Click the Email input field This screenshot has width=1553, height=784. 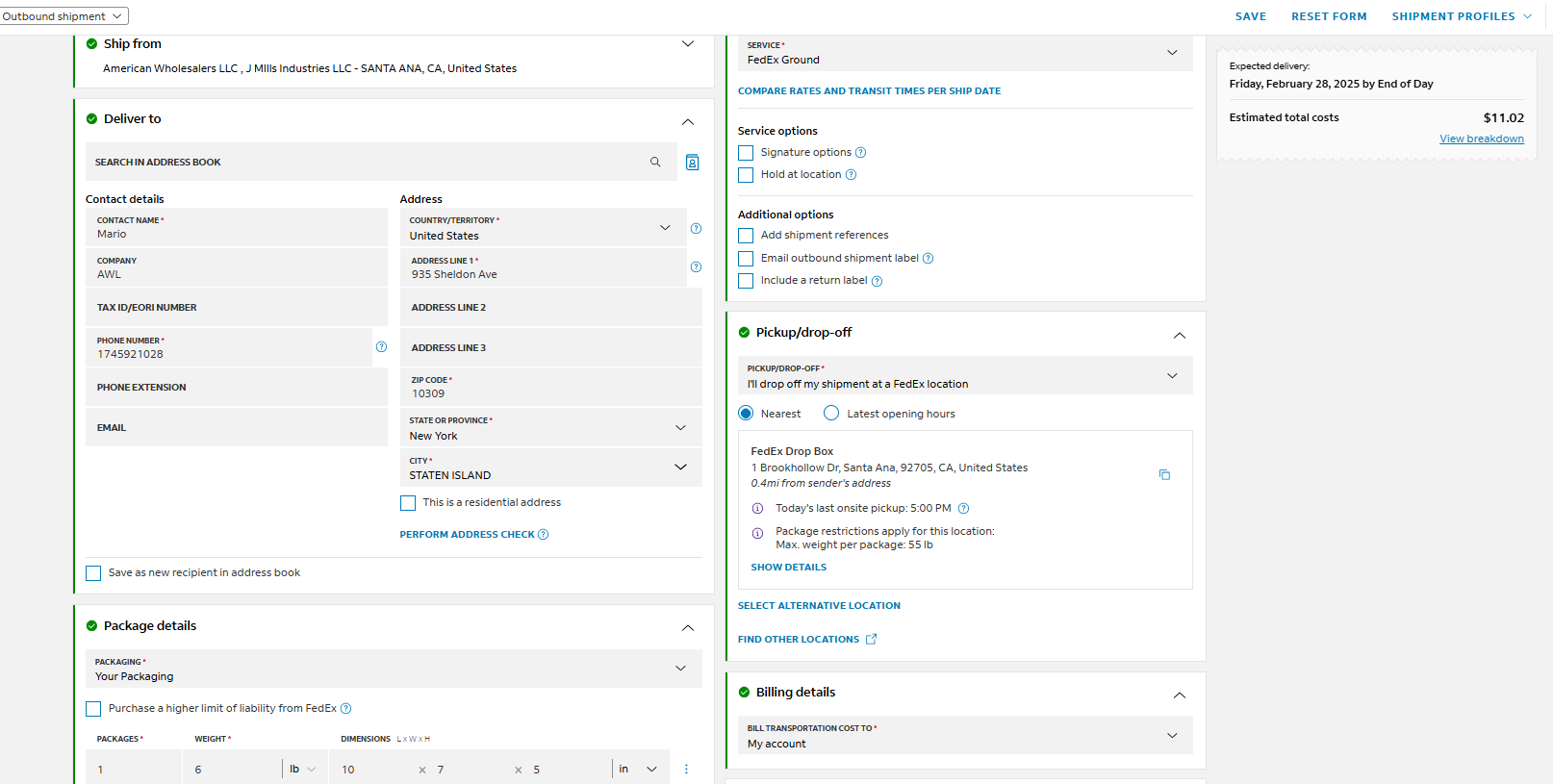(237, 428)
